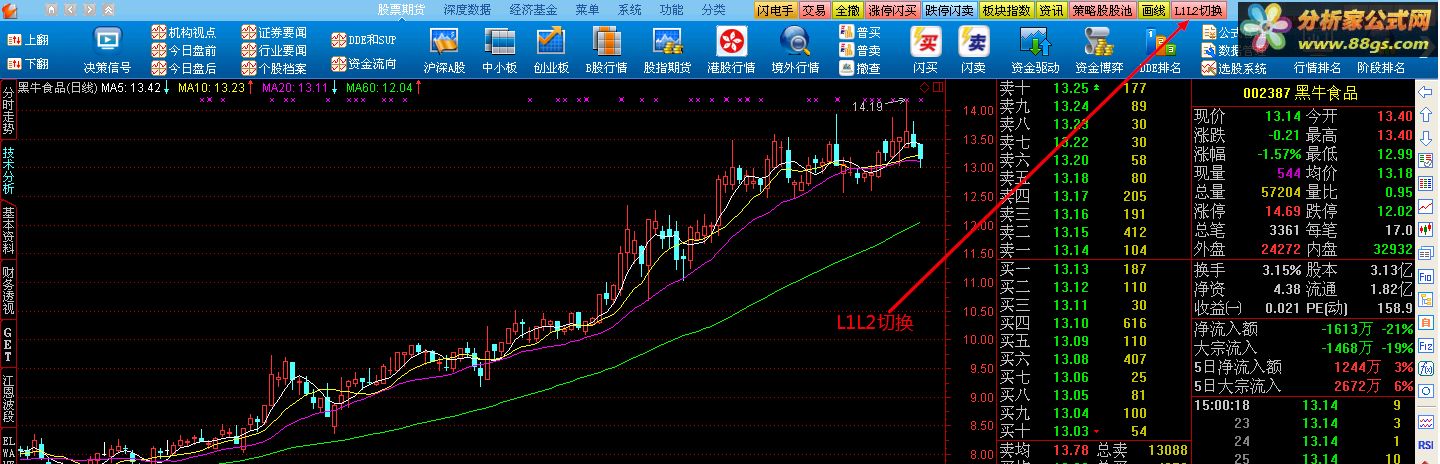Click the home icon in title bar
1440x464 pixels.
tap(51, 10)
